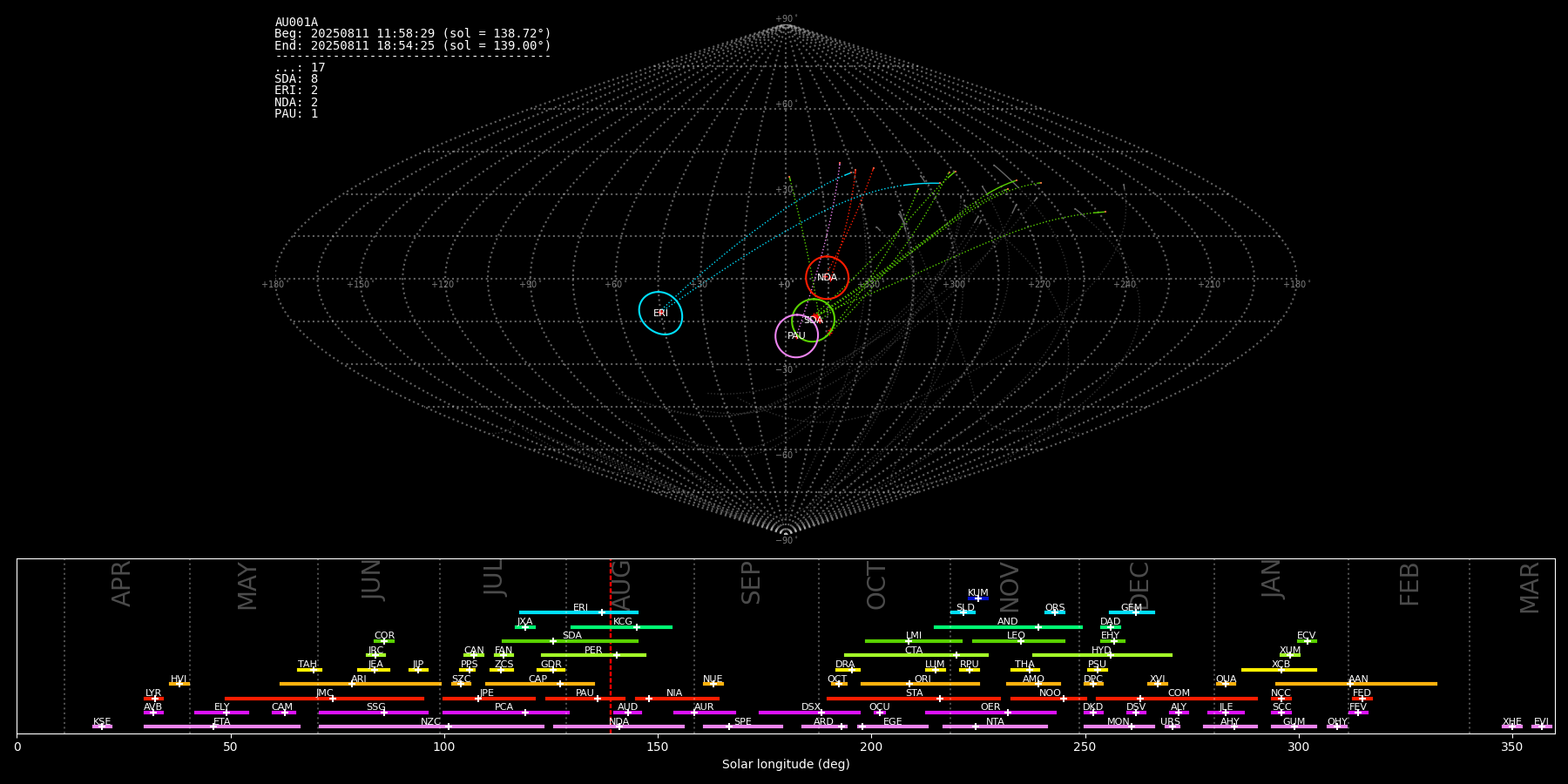The width and height of the screenshot is (1568, 784).
Task: Click the LYR shower bar in the timeline
Action: (x=153, y=698)
